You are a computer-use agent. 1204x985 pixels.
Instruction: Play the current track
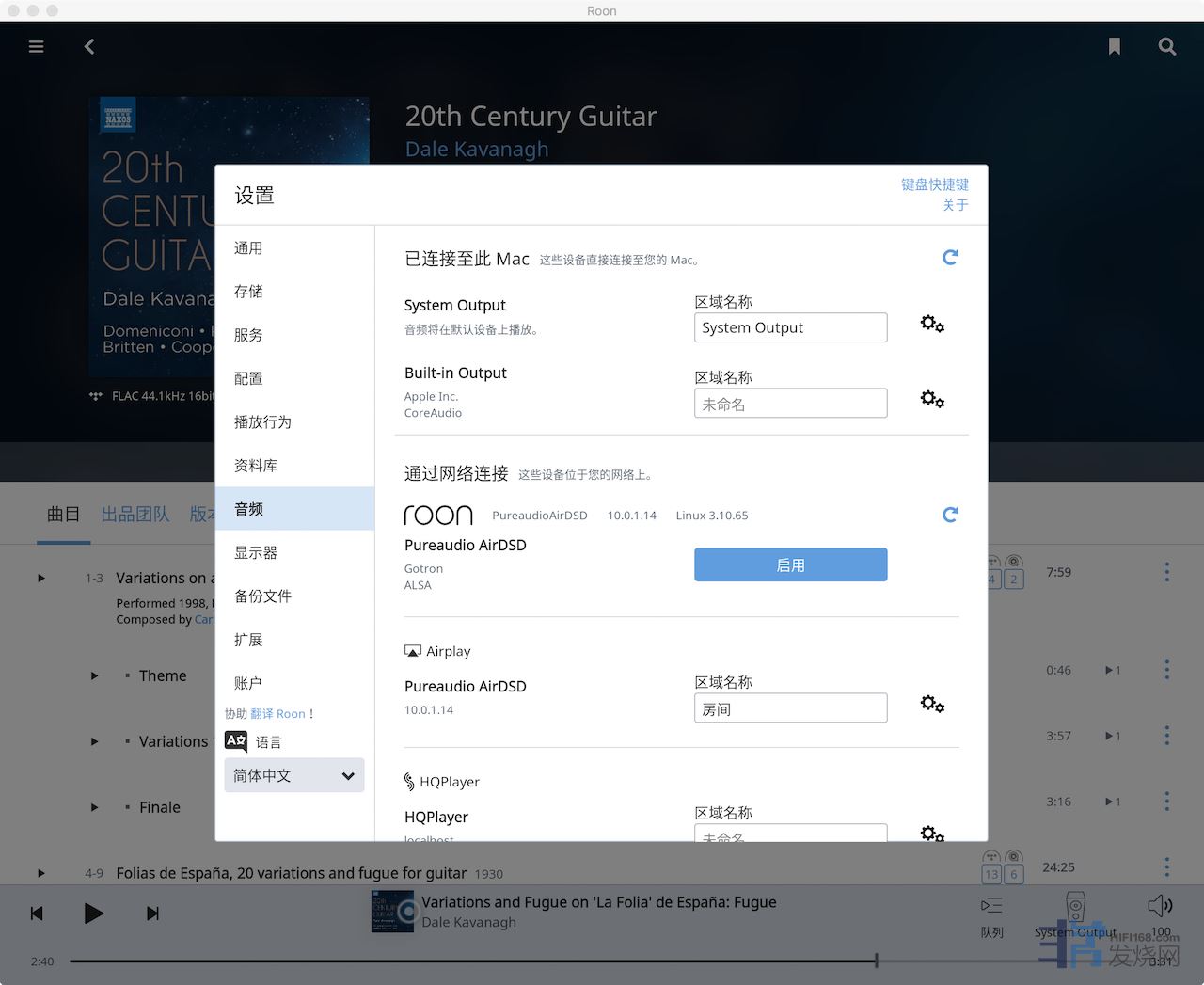[93, 913]
